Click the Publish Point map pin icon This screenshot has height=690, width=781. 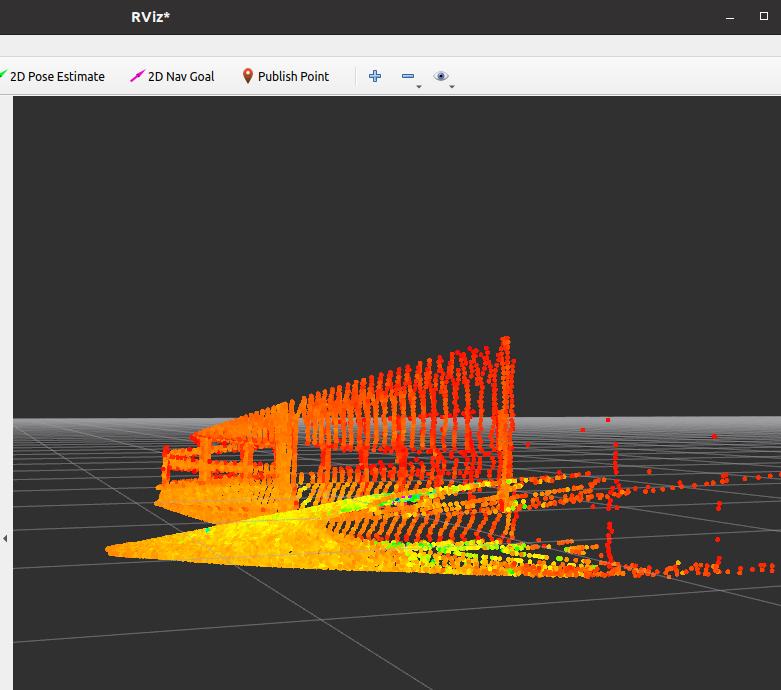[x=248, y=76]
